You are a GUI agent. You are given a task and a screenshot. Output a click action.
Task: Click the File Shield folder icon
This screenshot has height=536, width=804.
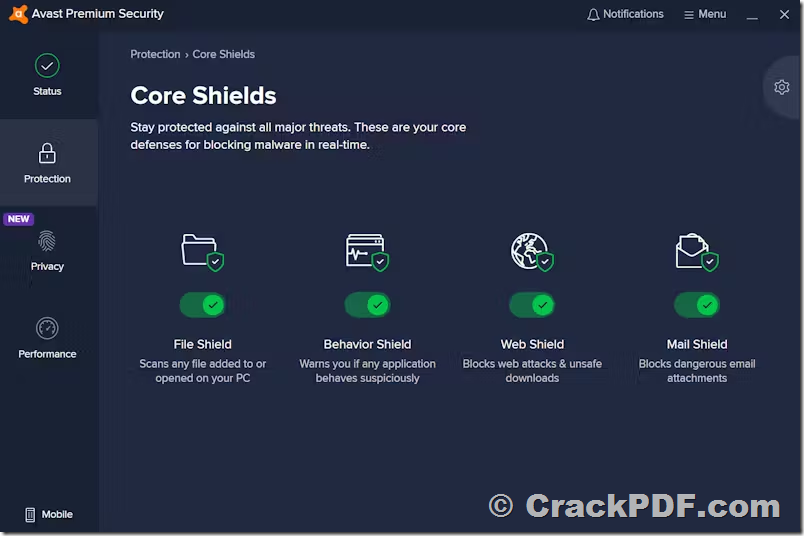tap(203, 252)
